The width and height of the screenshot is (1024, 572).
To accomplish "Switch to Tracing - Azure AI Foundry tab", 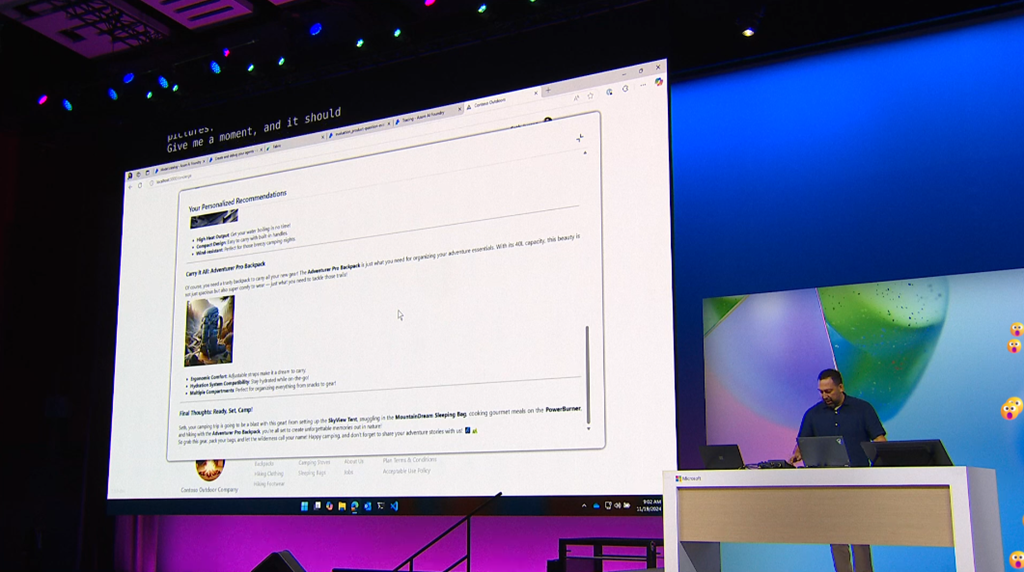I will tap(427, 117).
